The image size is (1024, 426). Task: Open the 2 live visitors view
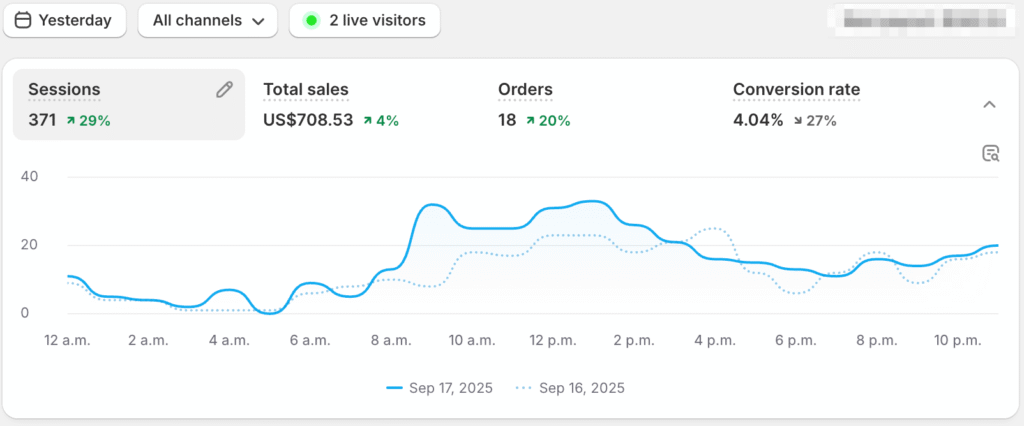tap(365, 20)
